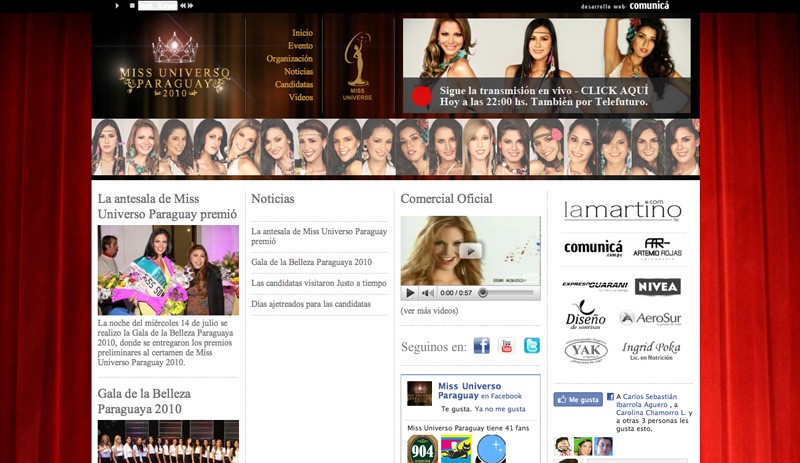The width and height of the screenshot is (800, 463).
Task: Click the video player play button
Action: point(410,293)
